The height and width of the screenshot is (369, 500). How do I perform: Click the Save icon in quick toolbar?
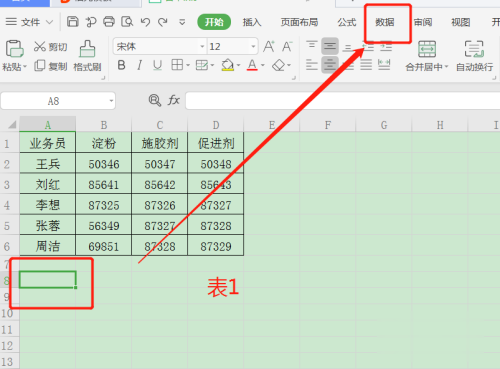(73, 22)
